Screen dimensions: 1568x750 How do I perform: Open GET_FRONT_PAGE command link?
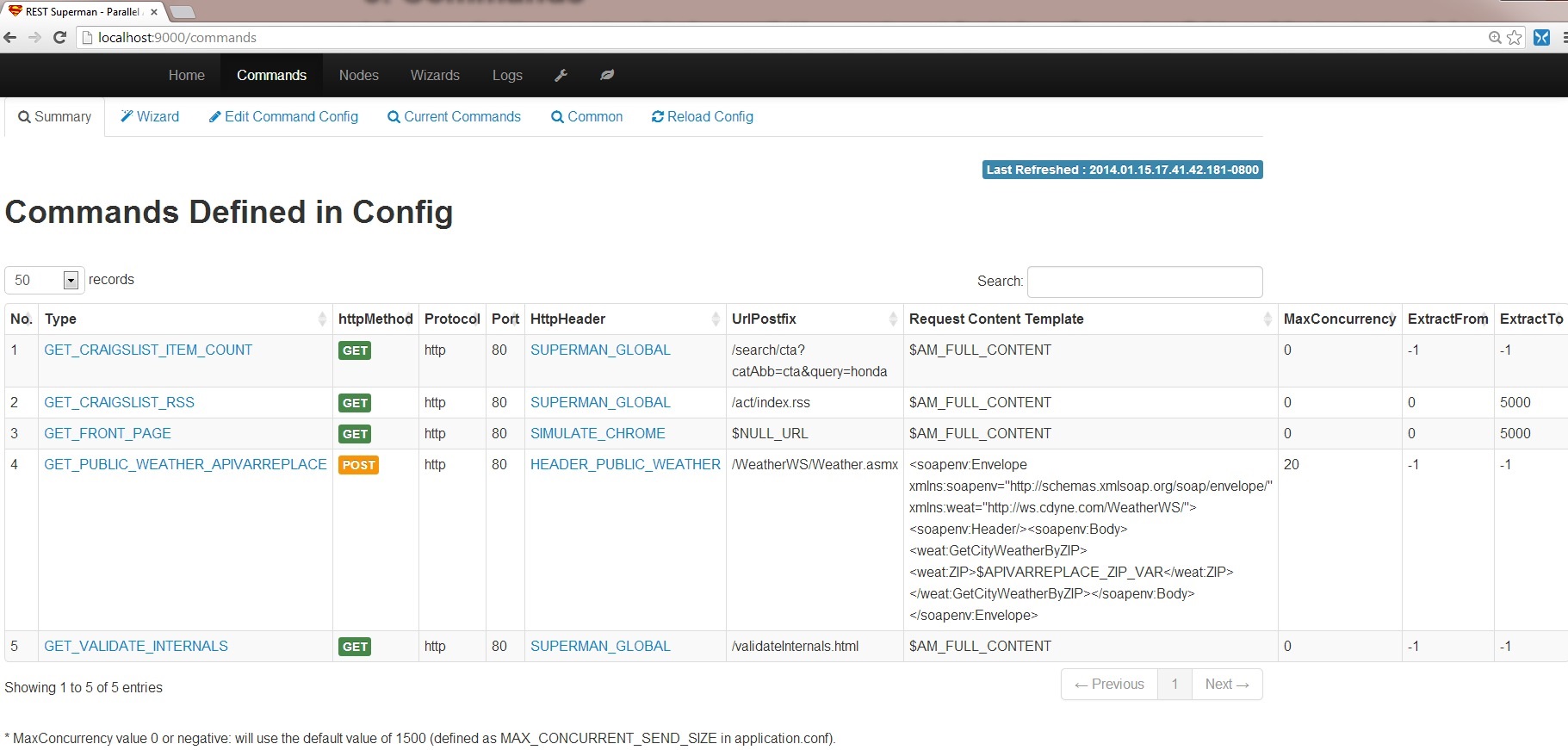[x=108, y=433]
